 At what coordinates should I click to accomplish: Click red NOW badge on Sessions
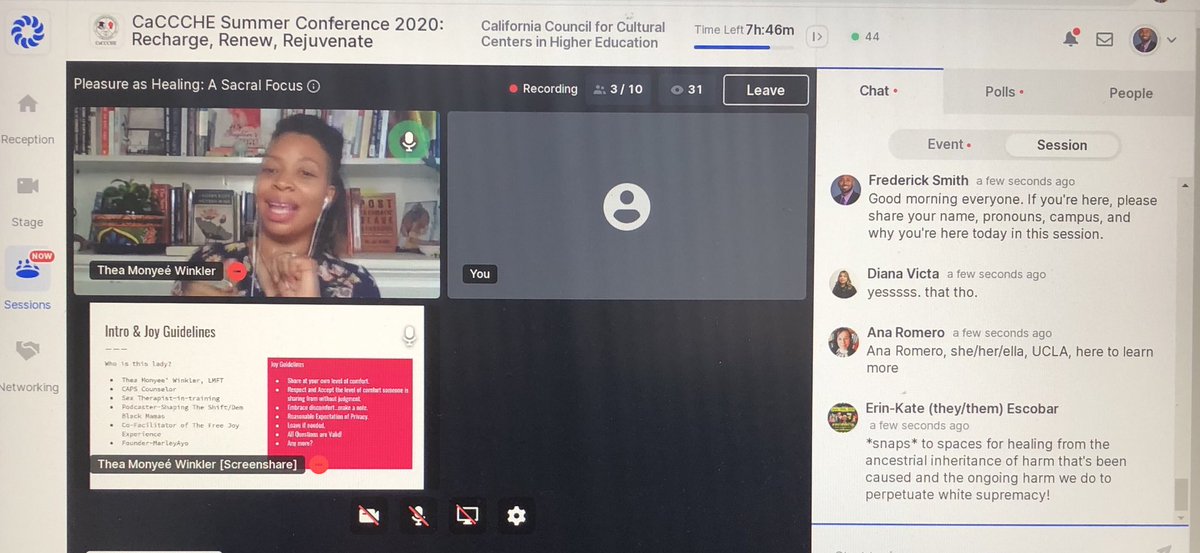click(x=42, y=256)
